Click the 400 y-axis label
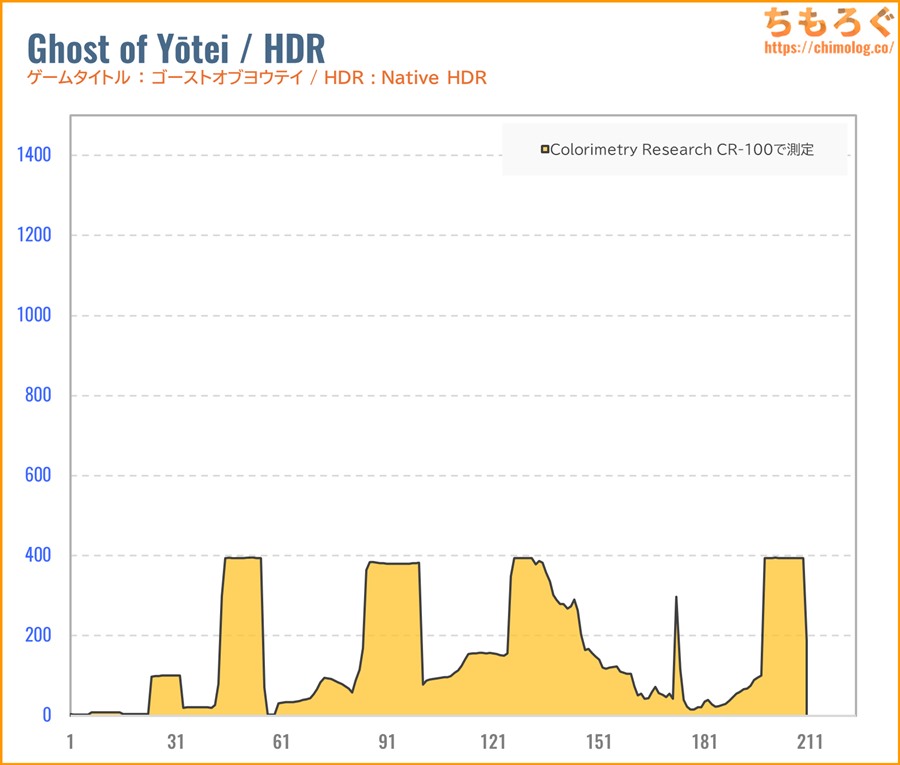Viewport: 900px width, 765px height. pos(38,555)
